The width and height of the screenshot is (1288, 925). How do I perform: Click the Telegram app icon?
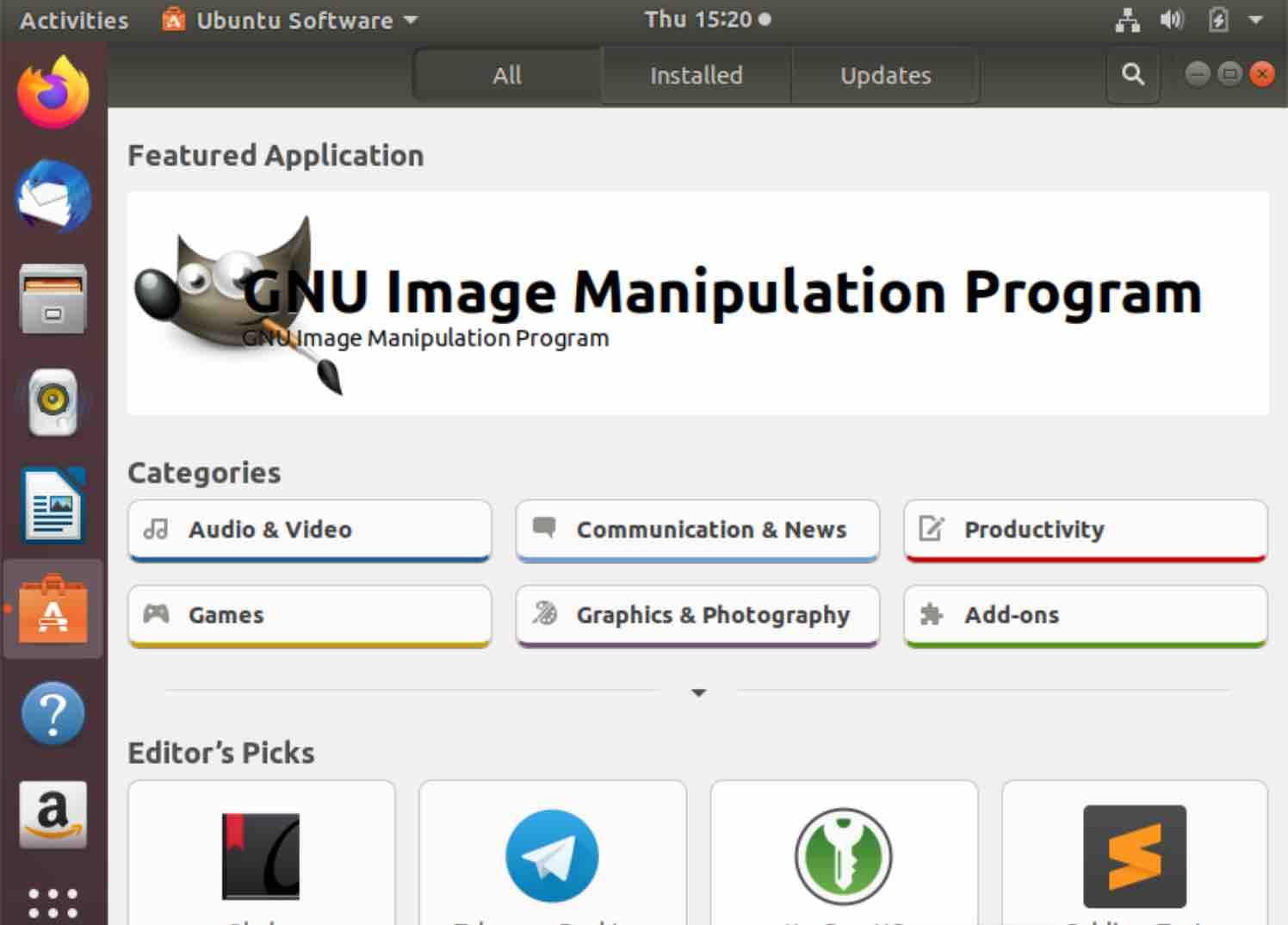pyautogui.click(x=552, y=856)
